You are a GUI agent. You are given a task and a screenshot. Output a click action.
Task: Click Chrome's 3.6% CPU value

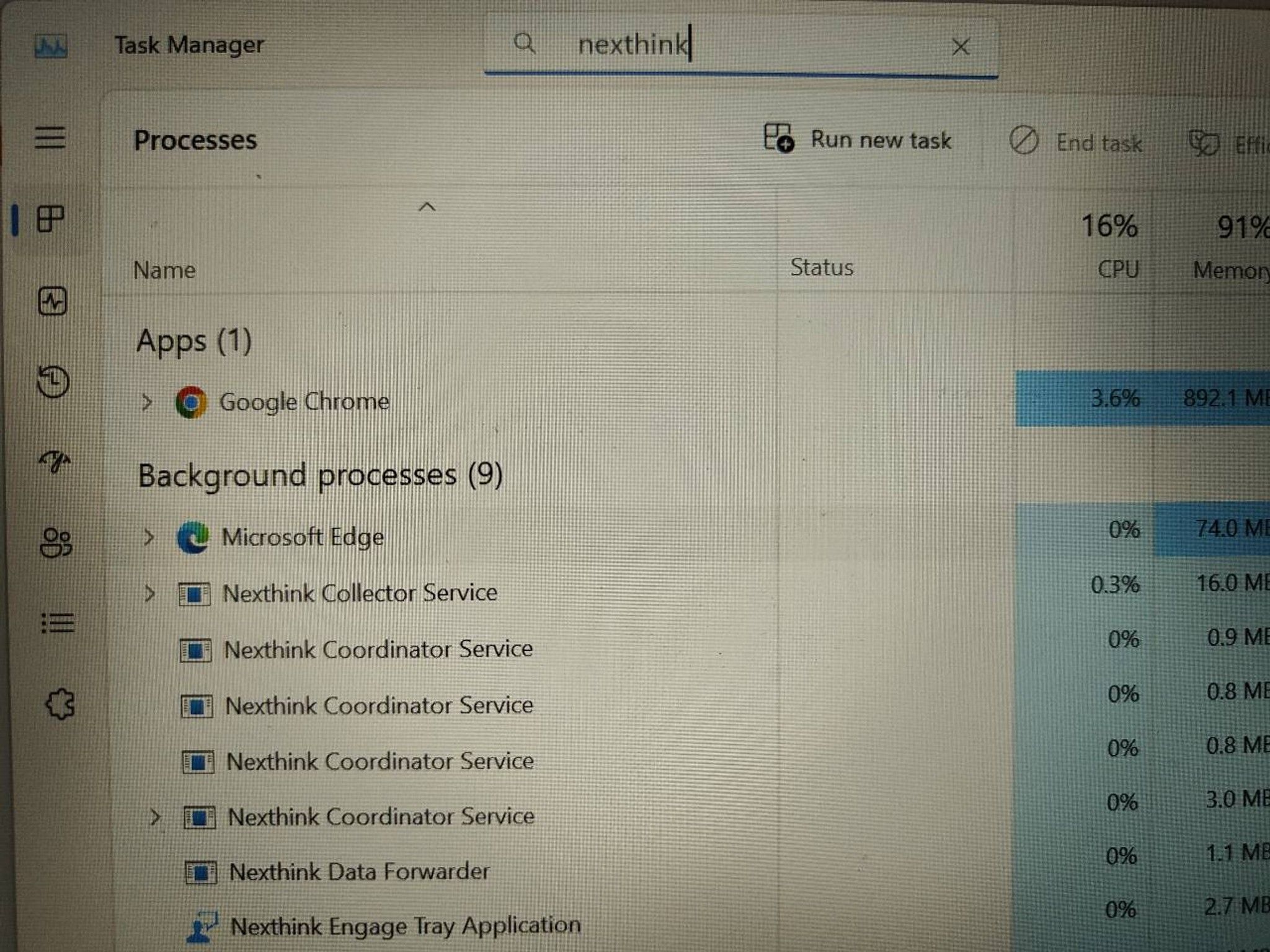[1115, 398]
